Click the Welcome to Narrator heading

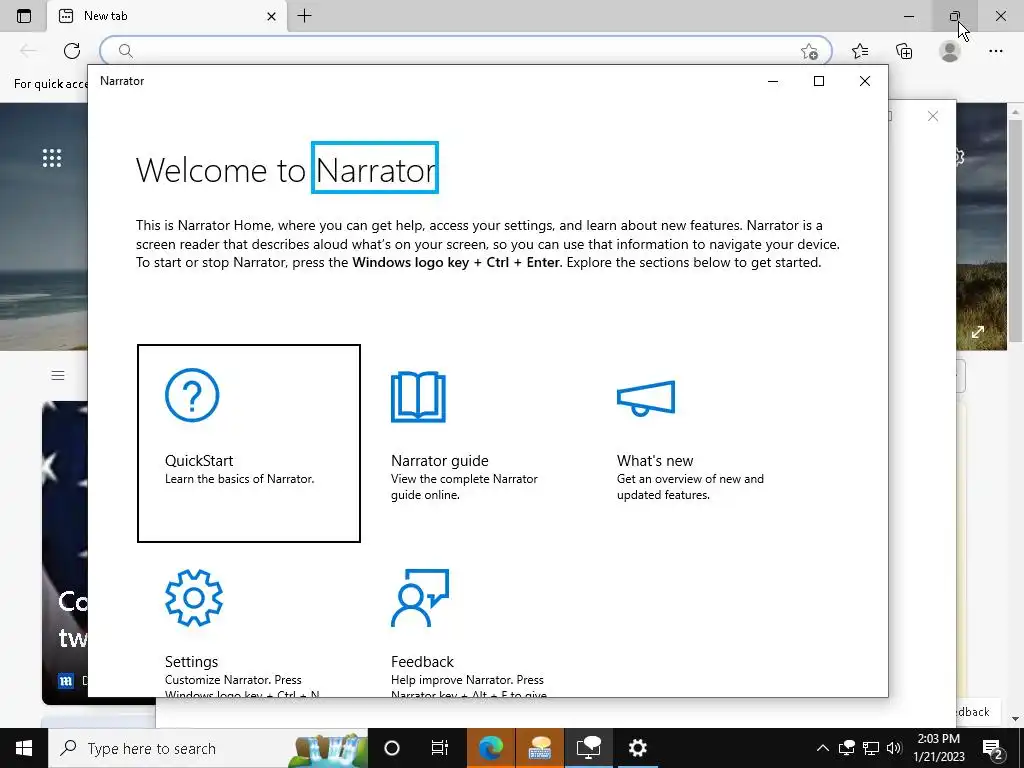click(286, 170)
